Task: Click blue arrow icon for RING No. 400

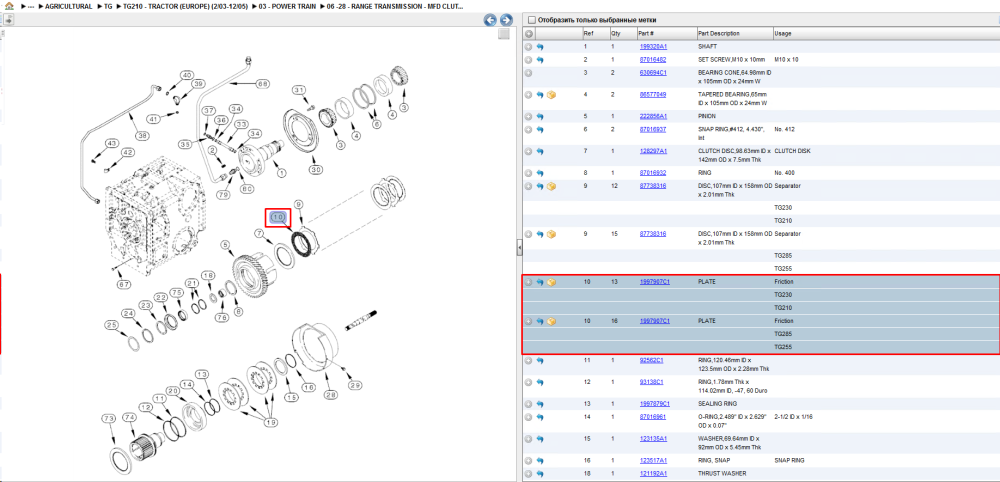Action: coord(540,173)
